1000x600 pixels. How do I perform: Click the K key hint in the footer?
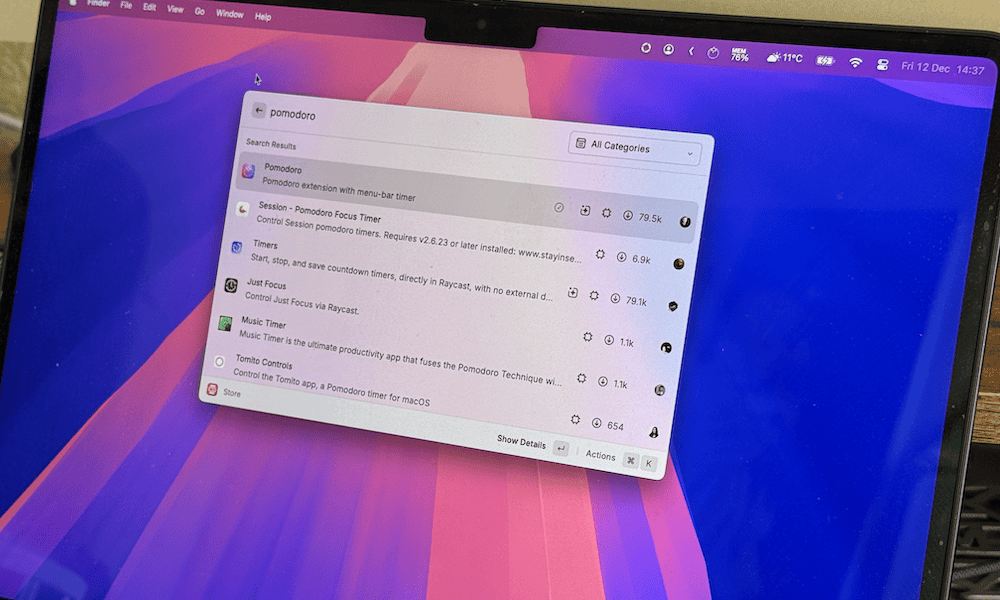pyautogui.click(x=649, y=464)
